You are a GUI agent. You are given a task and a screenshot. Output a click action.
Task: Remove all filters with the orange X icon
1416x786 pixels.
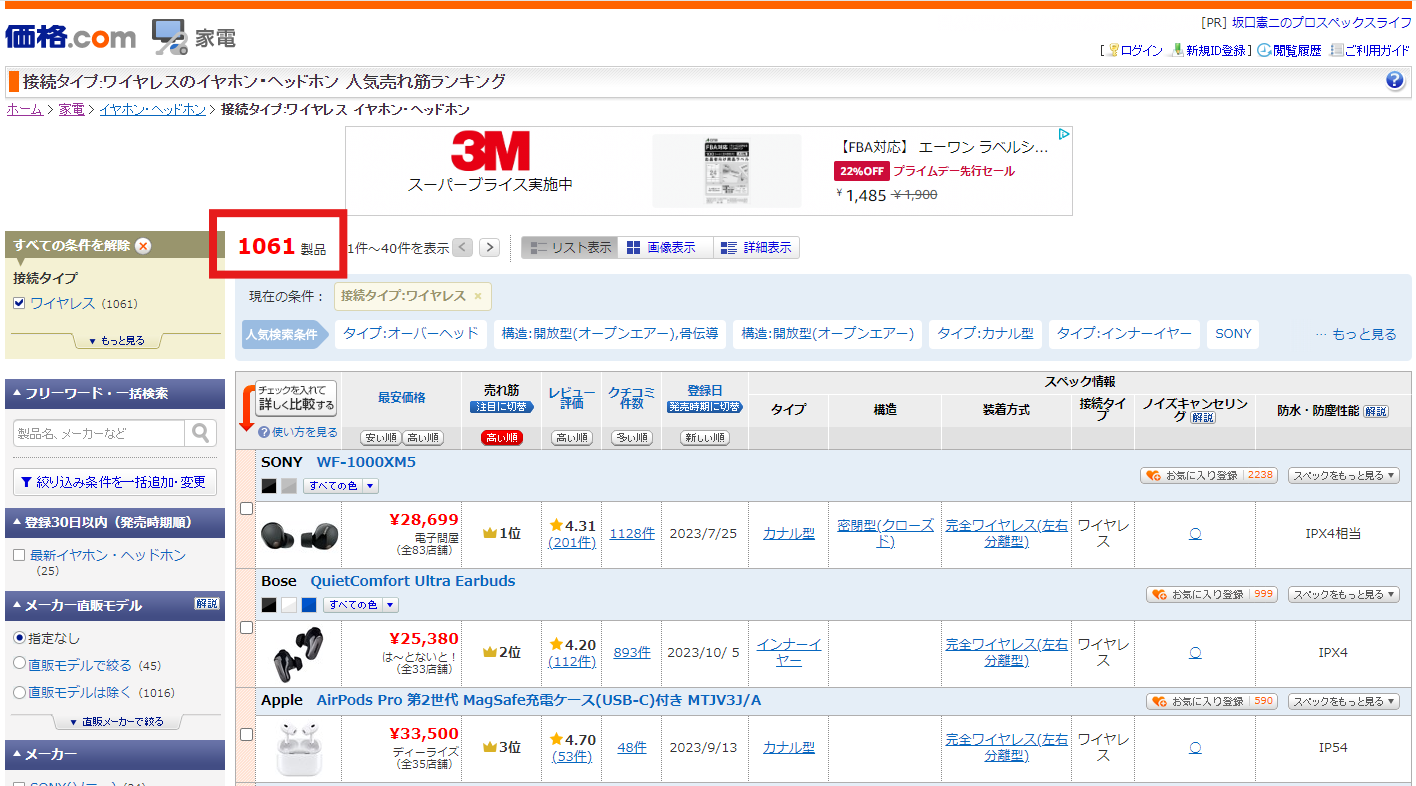click(x=143, y=246)
